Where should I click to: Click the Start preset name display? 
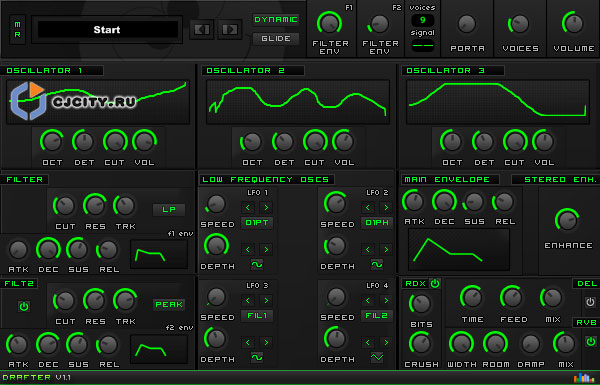[x=107, y=29]
